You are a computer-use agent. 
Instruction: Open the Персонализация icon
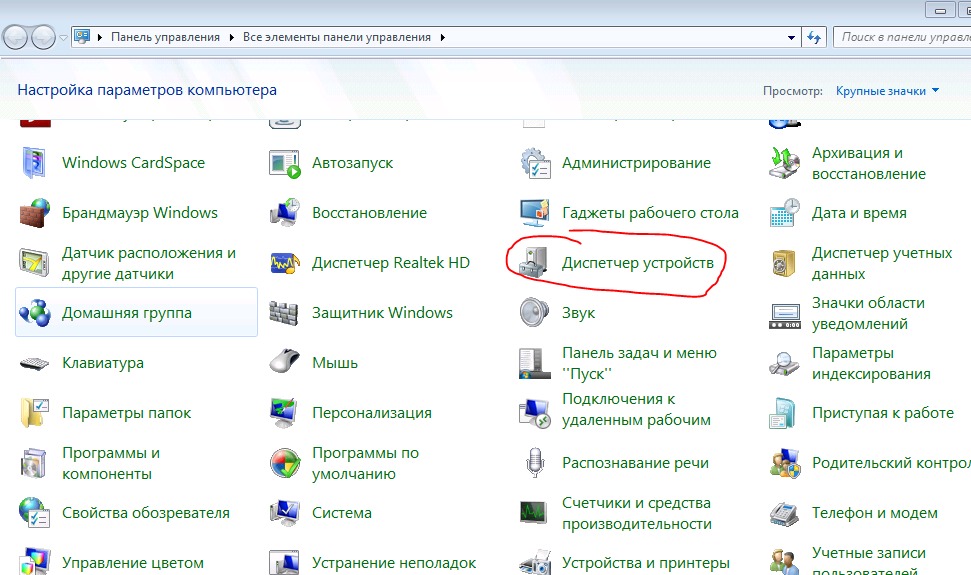(285, 413)
